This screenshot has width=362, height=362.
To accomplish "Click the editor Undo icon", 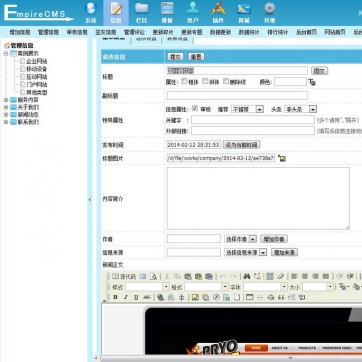I will pos(223,276).
